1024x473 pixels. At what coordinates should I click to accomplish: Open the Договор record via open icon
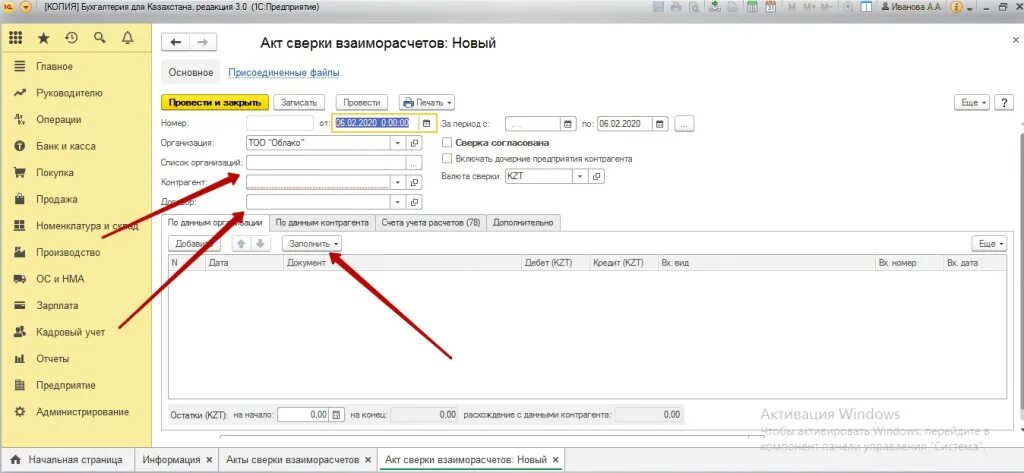pyautogui.click(x=415, y=202)
